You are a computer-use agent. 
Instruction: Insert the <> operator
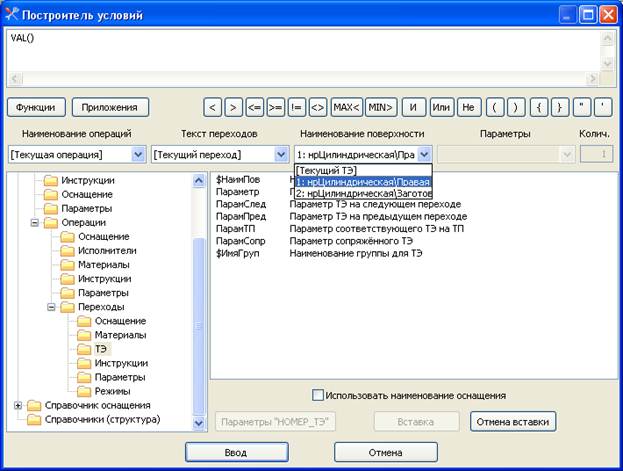click(x=318, y=107)
